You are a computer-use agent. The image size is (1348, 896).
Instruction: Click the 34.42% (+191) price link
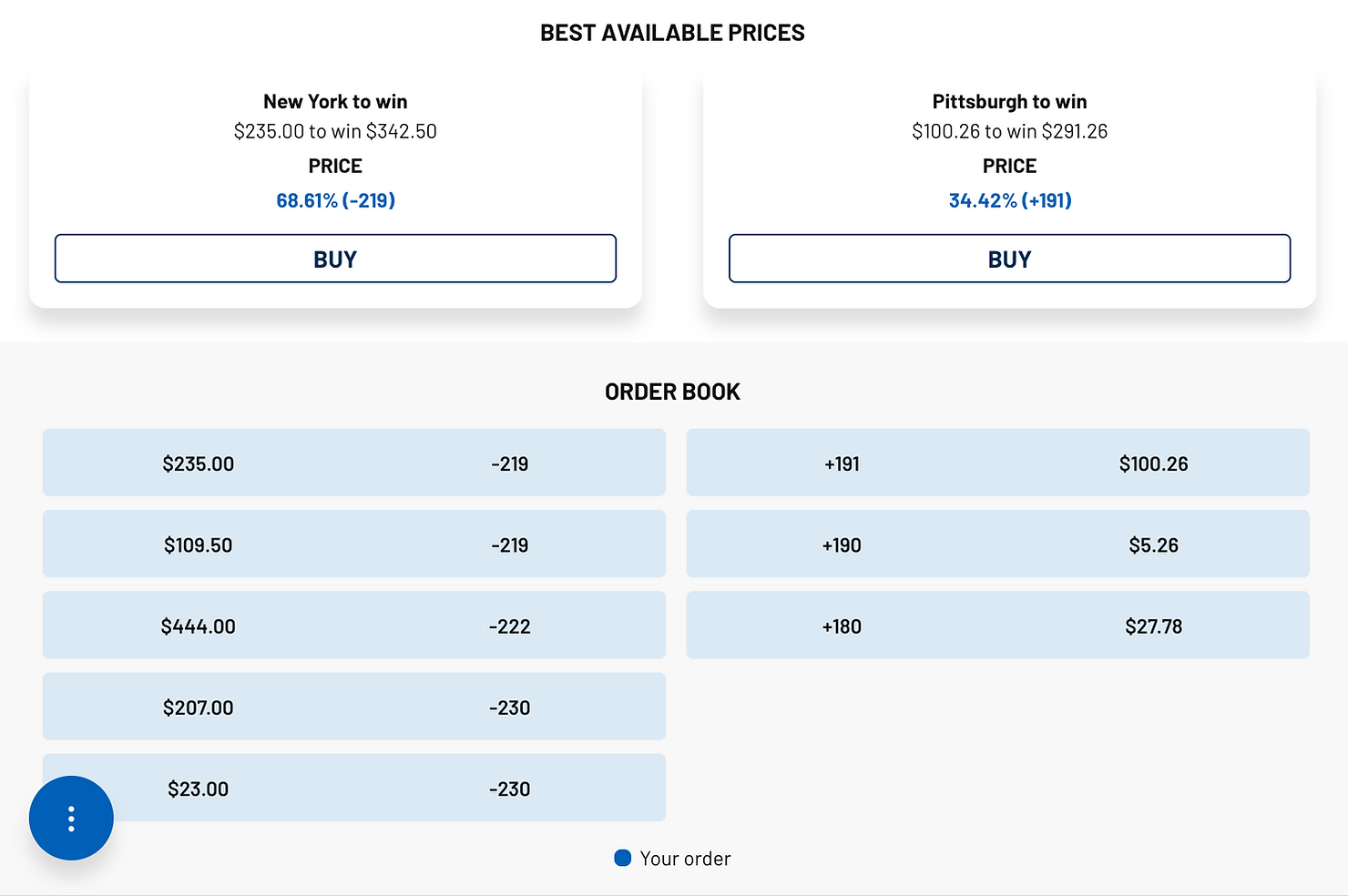(1009, 200)
